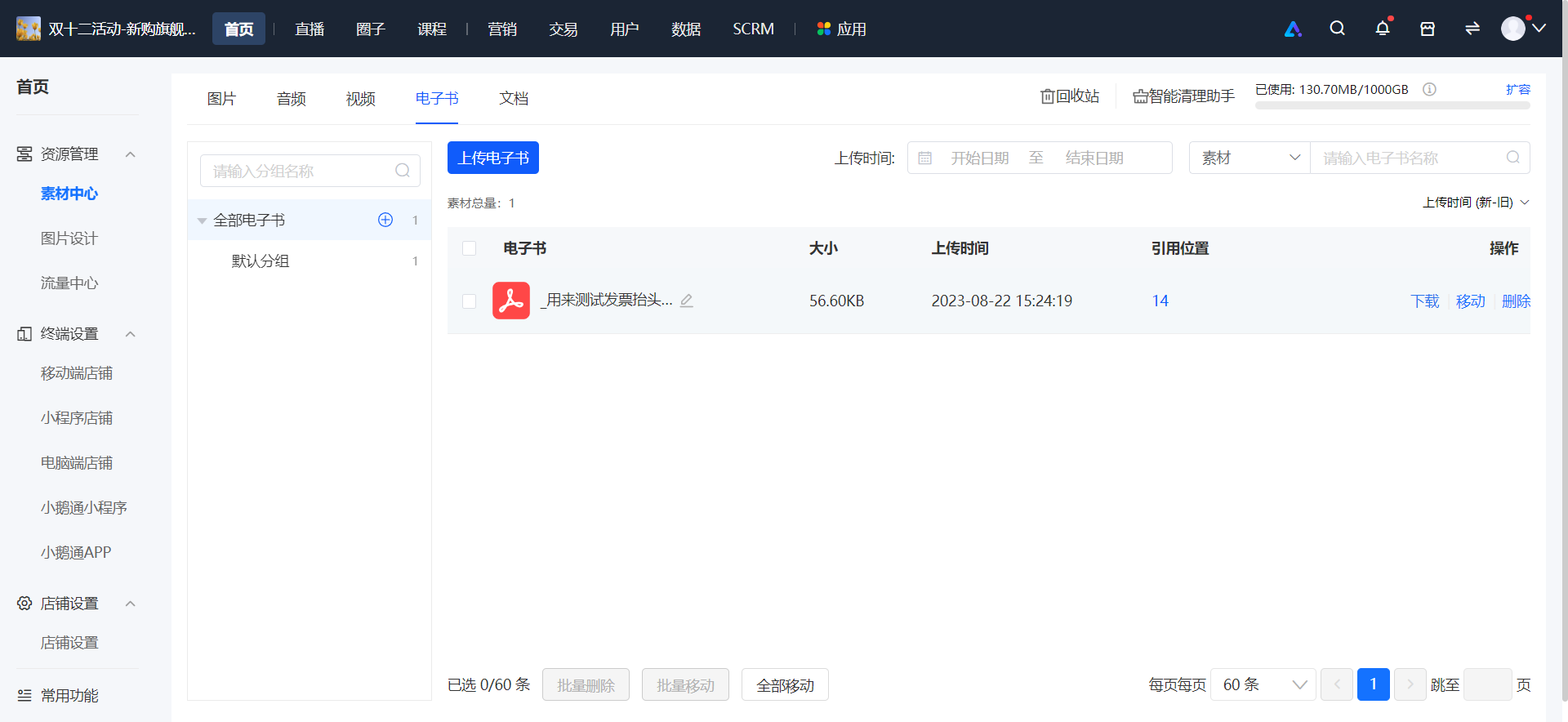The width and height of the screenshot is (1568, 722).
Task: Click the search magnifier in top bar
Action: tap(1337, 29)
